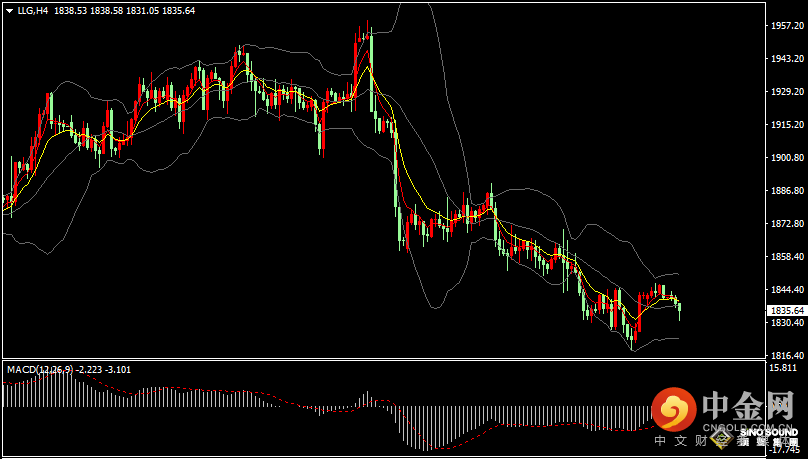Click the 1943.20 price axis label

pyautogui.click(x=784, y=59)
